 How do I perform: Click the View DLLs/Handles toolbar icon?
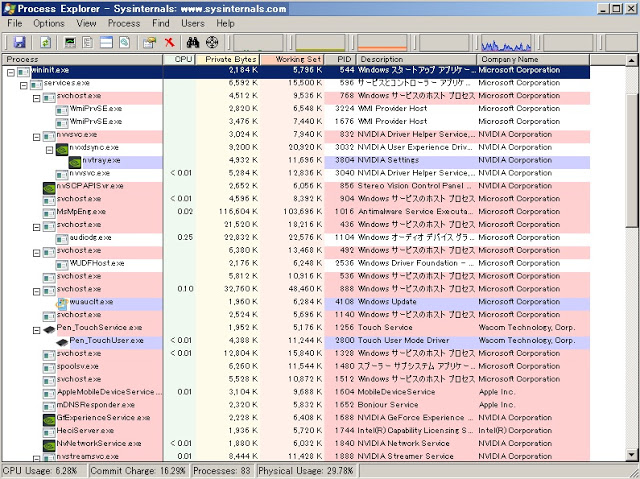(x=124, y=42)
